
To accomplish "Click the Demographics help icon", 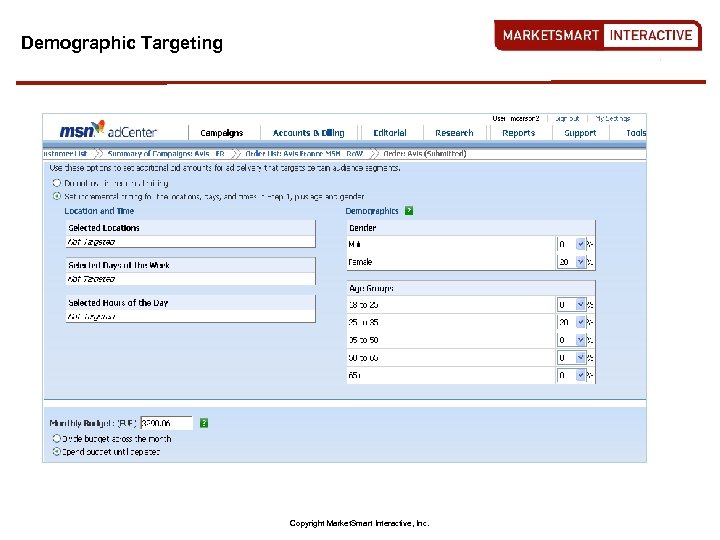I will point(409,211).
